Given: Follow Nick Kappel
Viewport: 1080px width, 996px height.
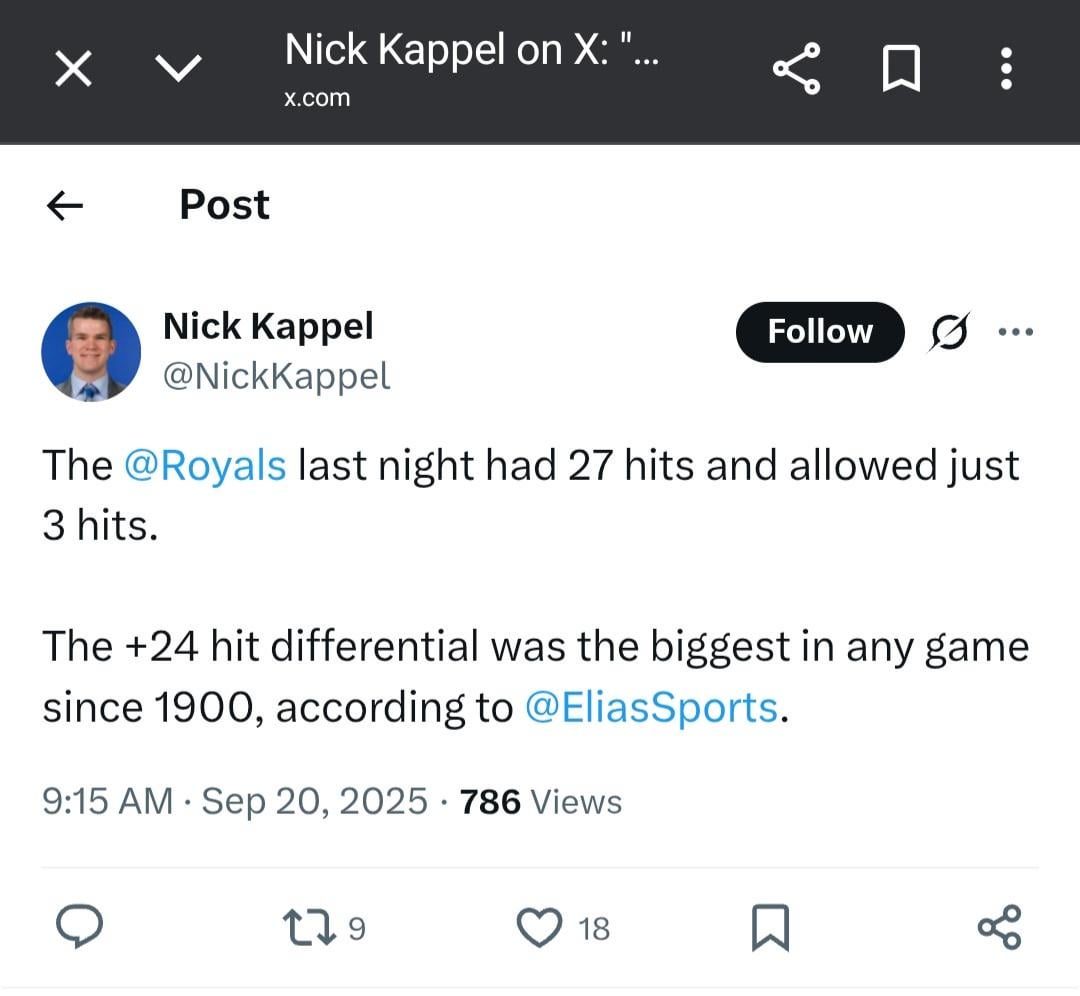Looking at the screenshot, I should click(x=819, y=332).
